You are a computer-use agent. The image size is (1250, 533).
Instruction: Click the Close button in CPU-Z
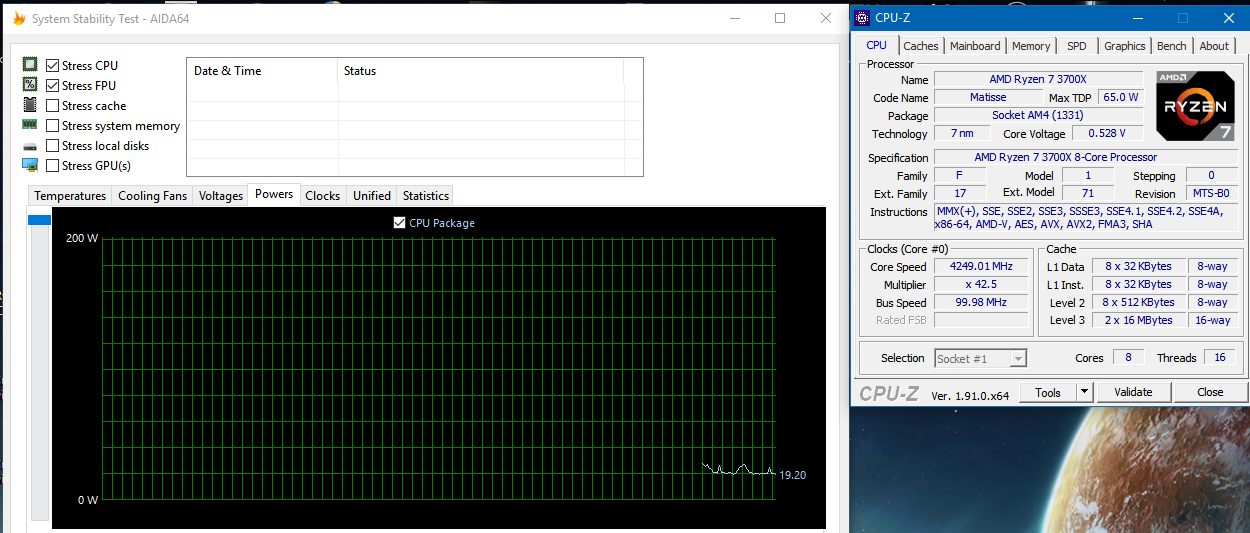[x=1210, y=392]
